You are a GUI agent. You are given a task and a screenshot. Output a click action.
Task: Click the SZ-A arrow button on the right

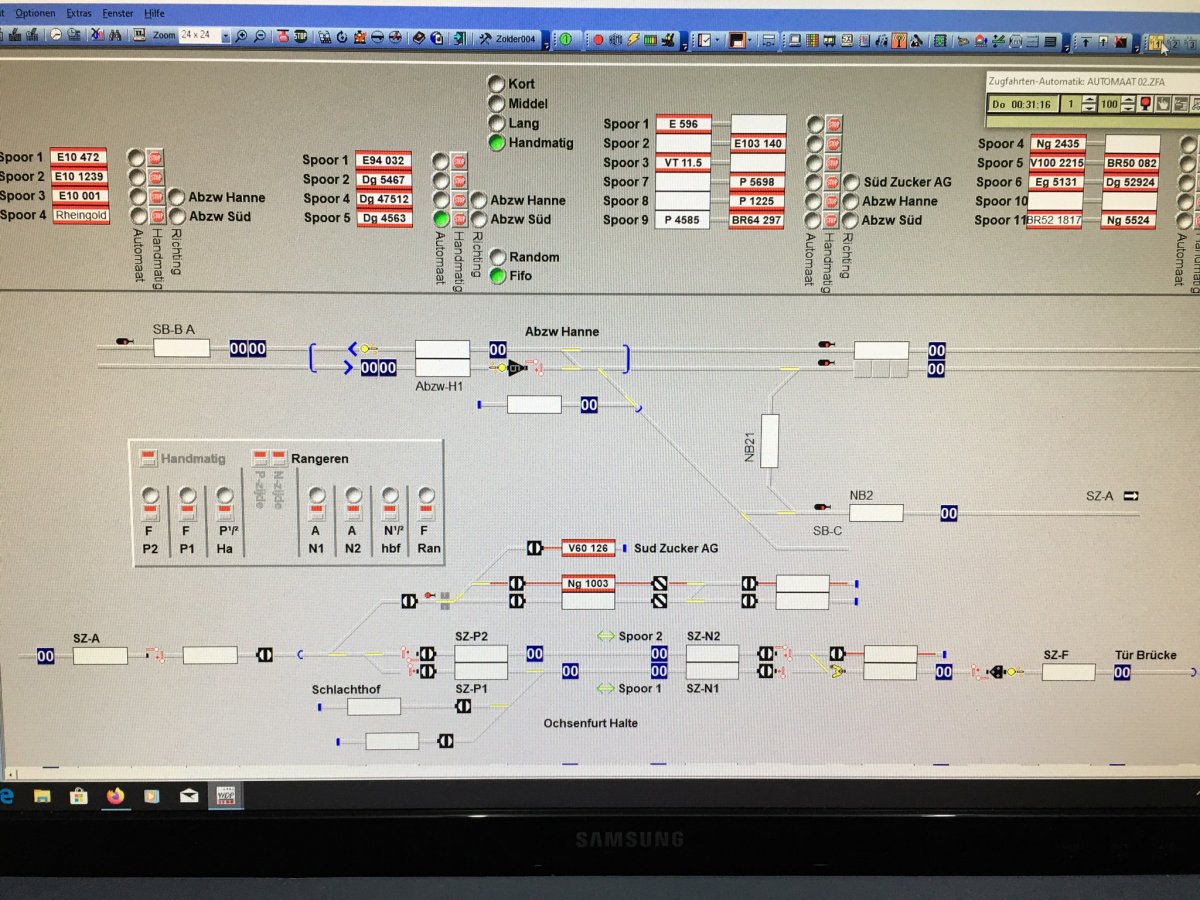[x=1132, y=496]
